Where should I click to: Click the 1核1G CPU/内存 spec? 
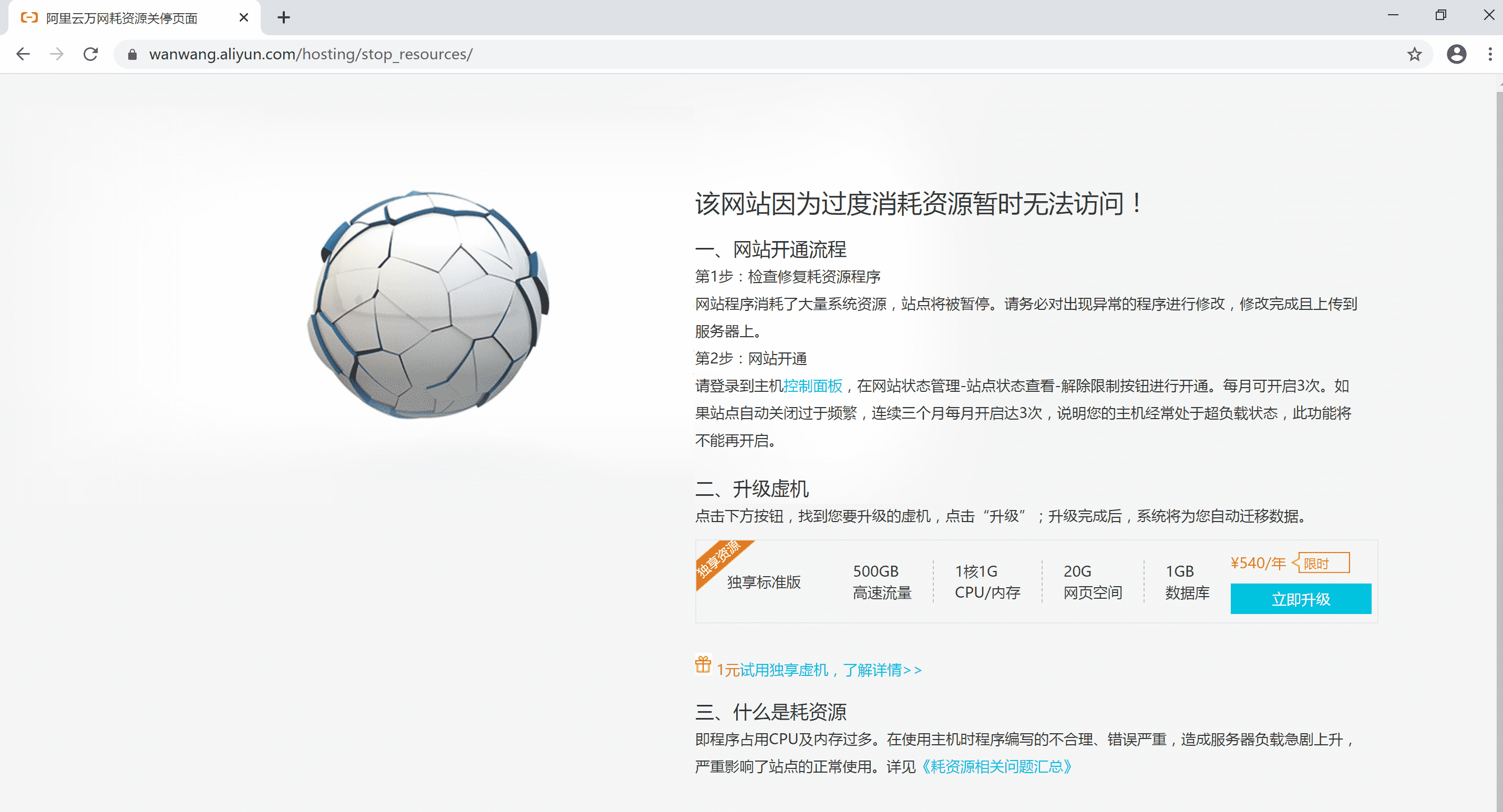(x=987, y=581)
